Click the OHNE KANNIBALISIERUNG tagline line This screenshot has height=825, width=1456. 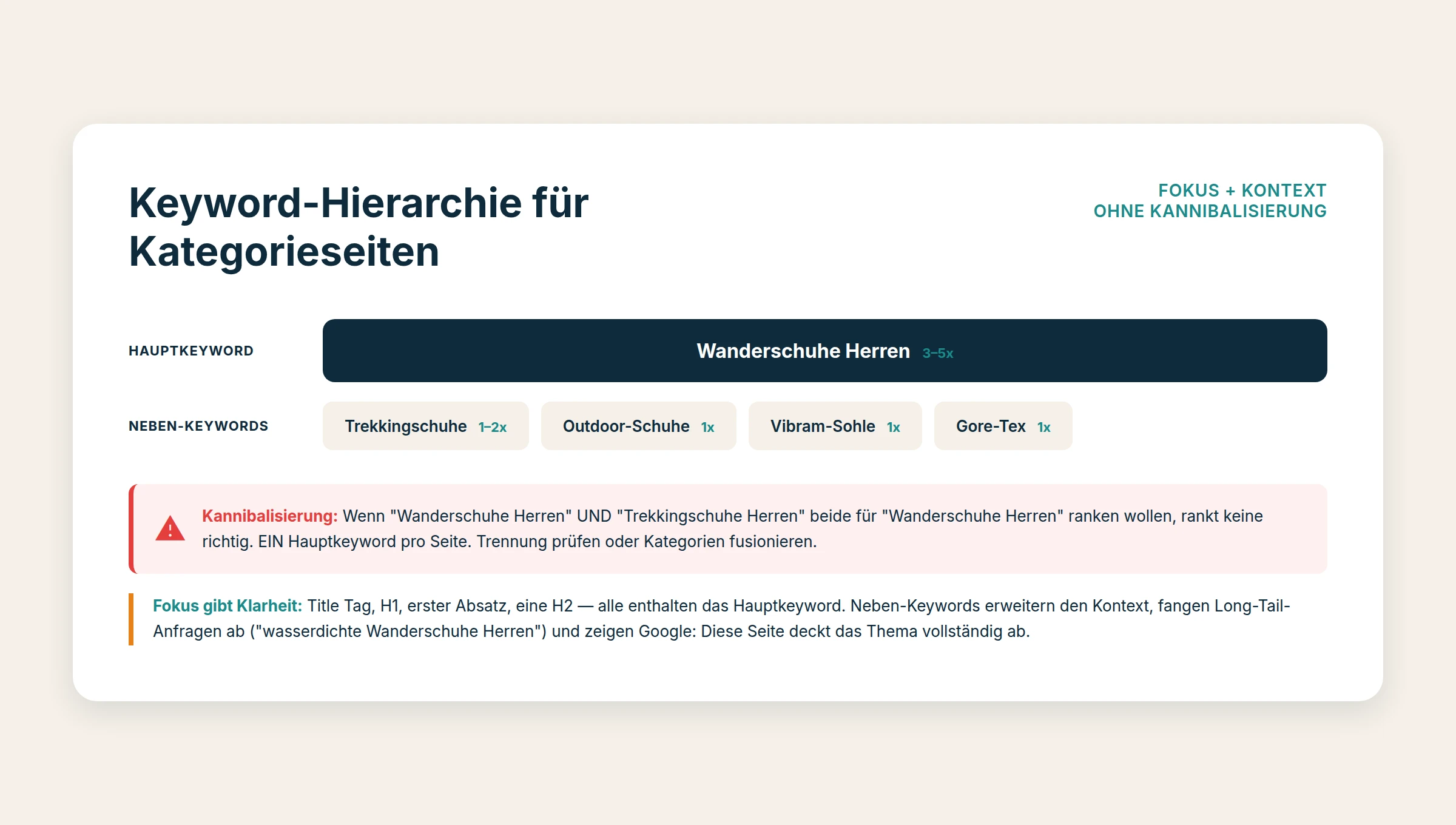[1210, 211]
